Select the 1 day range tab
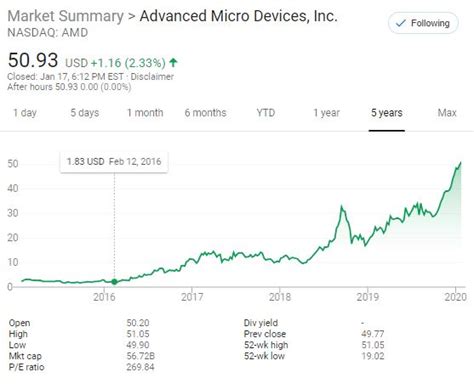This screenshot has height=389, width=474. (x=25, y=113)
